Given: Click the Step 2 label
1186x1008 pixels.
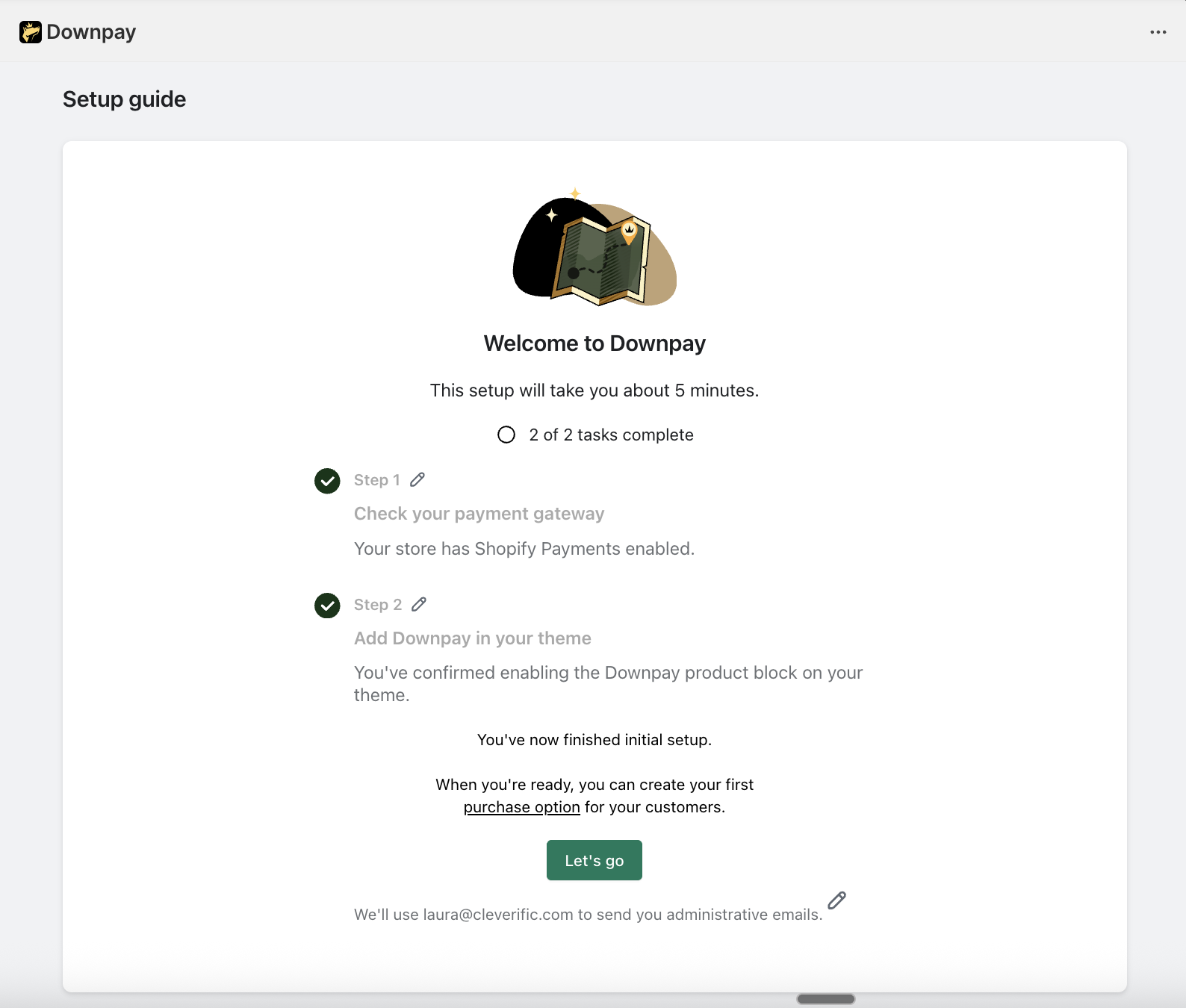Looking at the screenshot, I should point(378,605).
